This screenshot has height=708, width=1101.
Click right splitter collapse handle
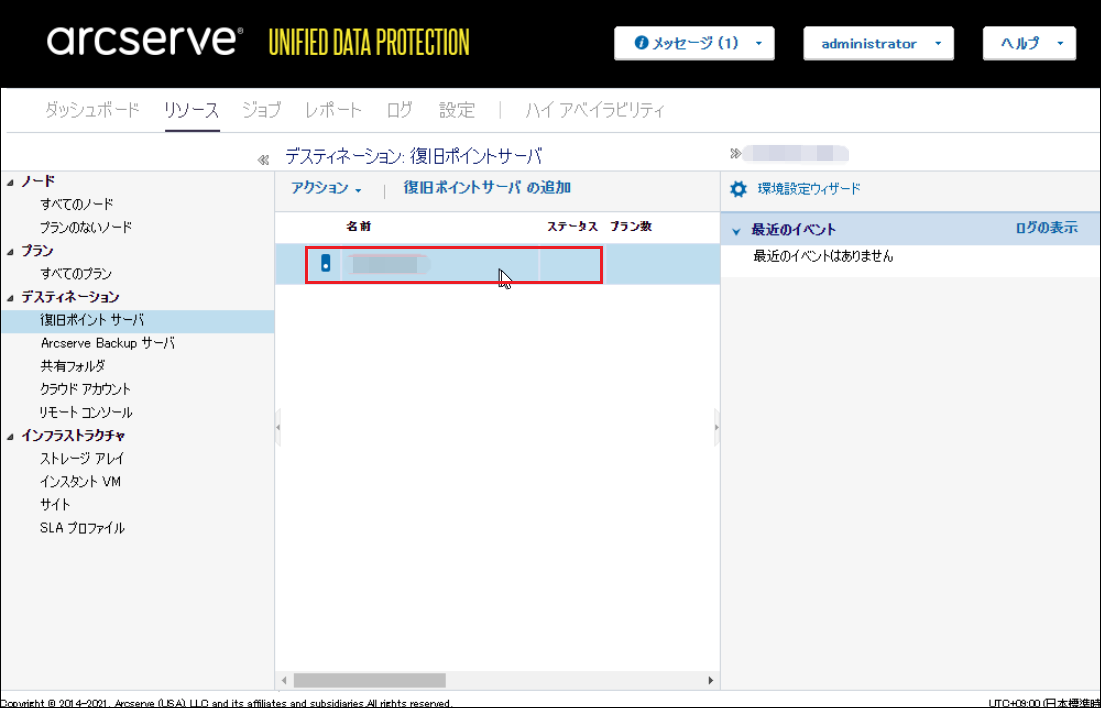(716, 427)
